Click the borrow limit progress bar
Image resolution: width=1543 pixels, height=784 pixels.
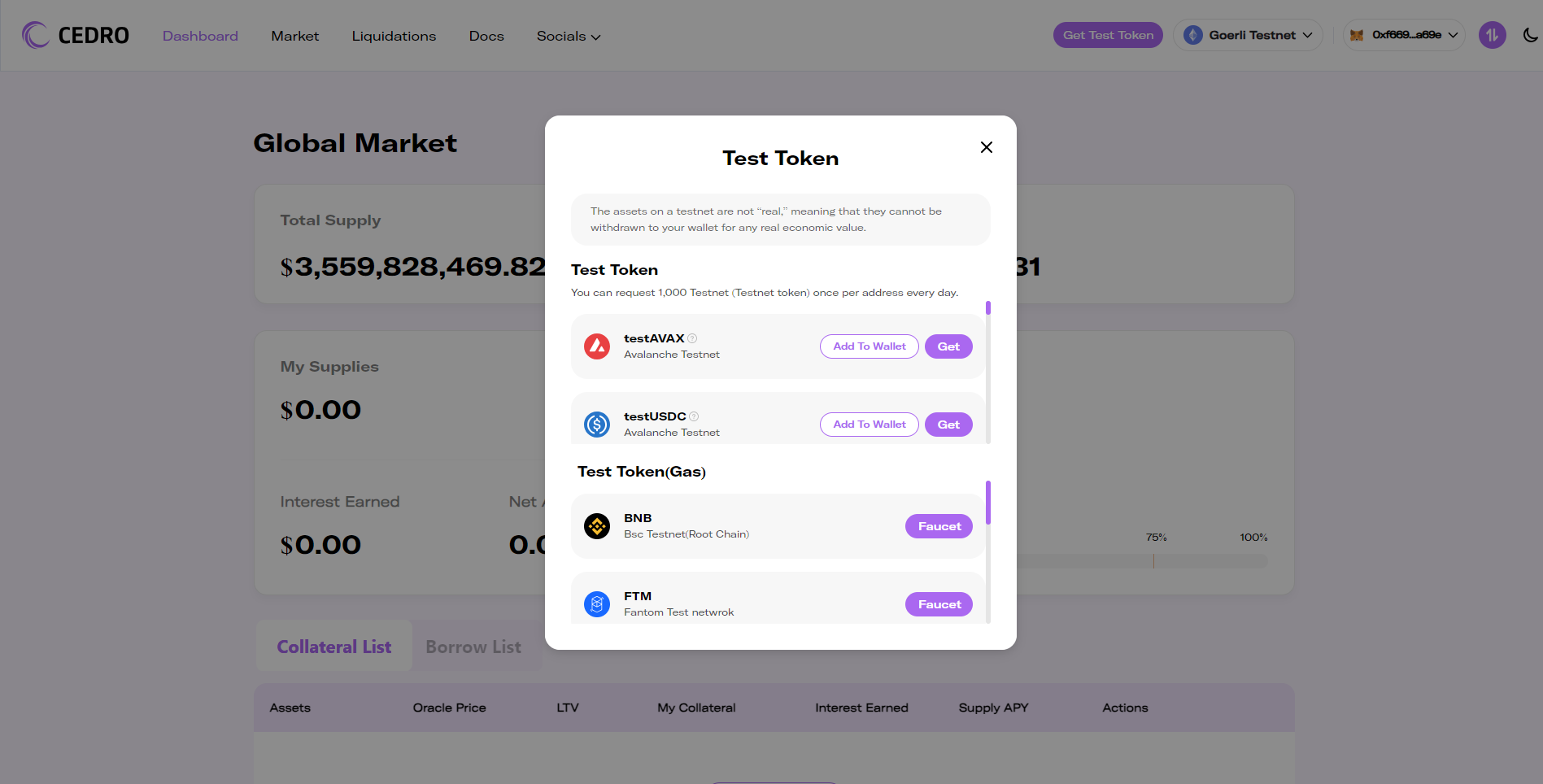[1142, 561]
